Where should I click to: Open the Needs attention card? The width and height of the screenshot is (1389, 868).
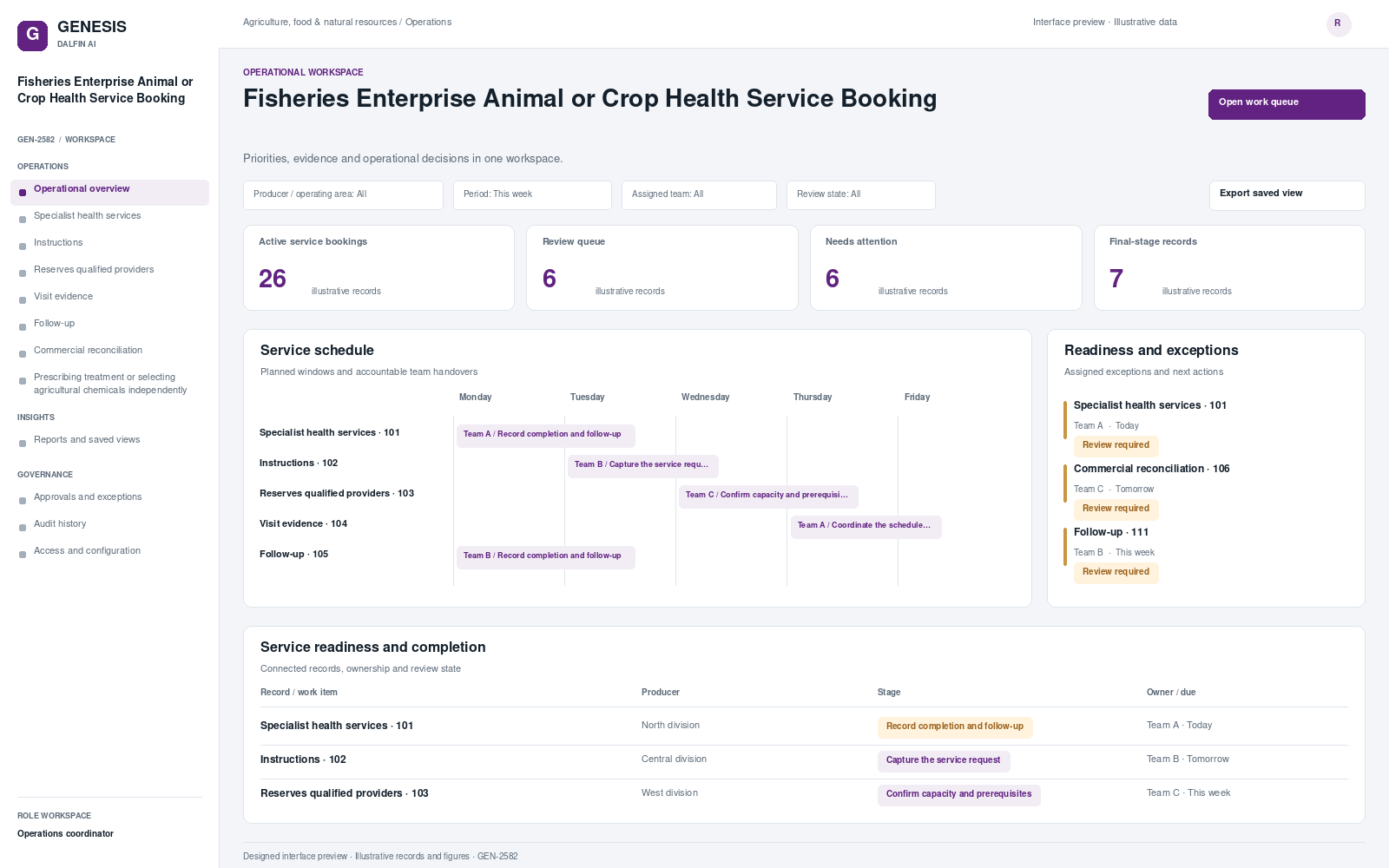tap(946, 267)
